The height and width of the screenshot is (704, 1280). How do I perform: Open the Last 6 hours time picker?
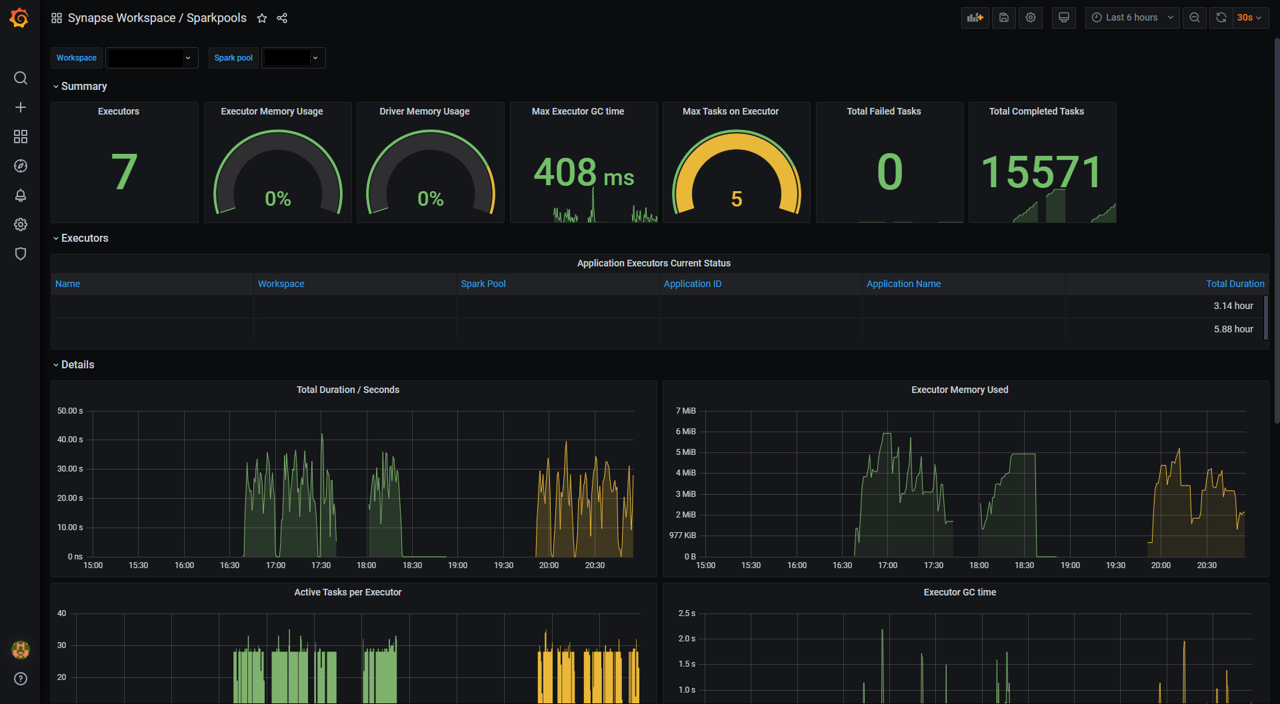tap(1131, 18)
